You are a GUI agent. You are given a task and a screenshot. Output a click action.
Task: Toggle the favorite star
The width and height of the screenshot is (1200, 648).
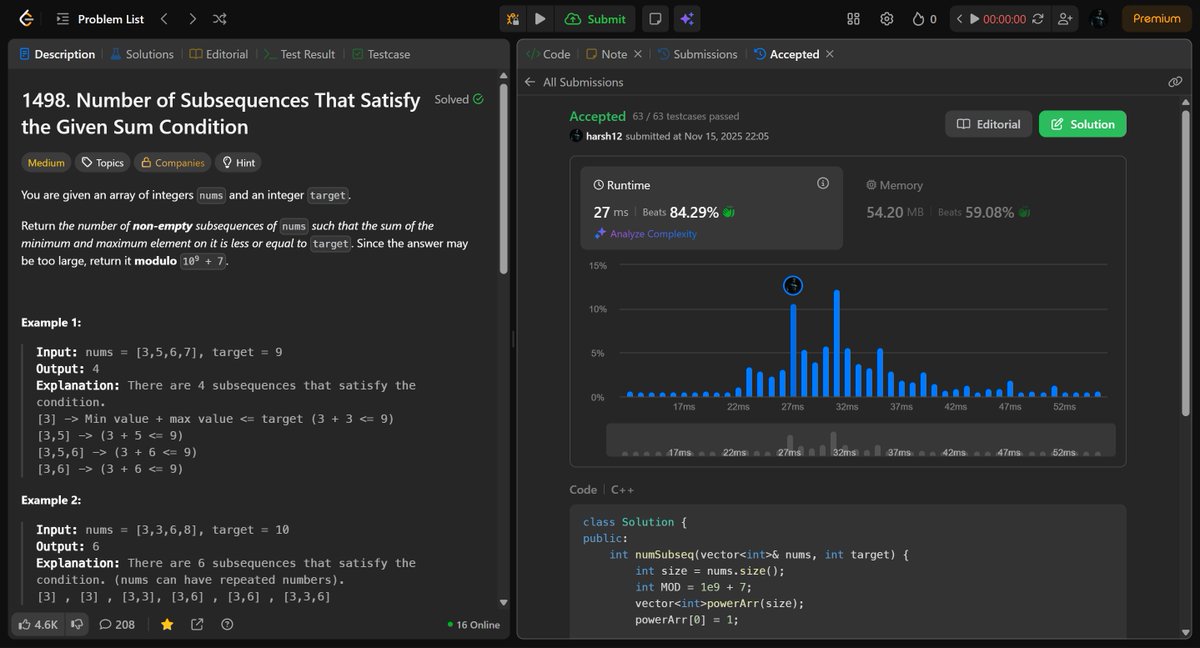(167, 624)
